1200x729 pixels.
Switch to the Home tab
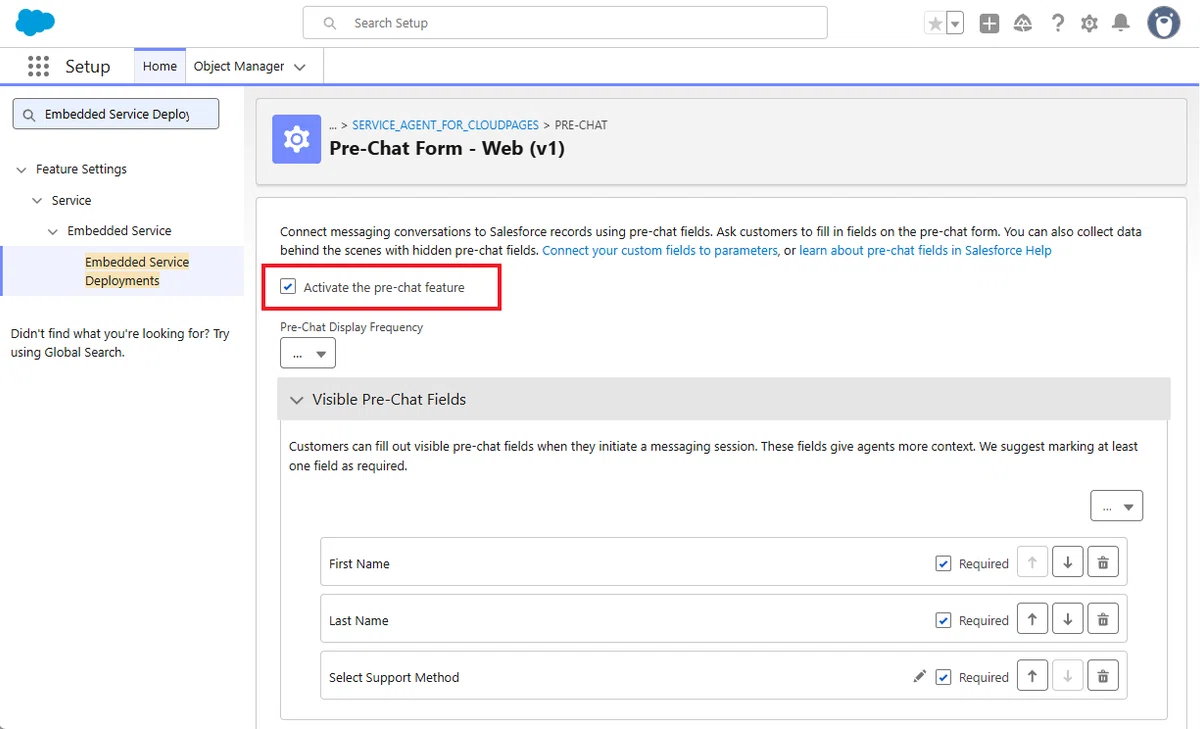point(160,66)
